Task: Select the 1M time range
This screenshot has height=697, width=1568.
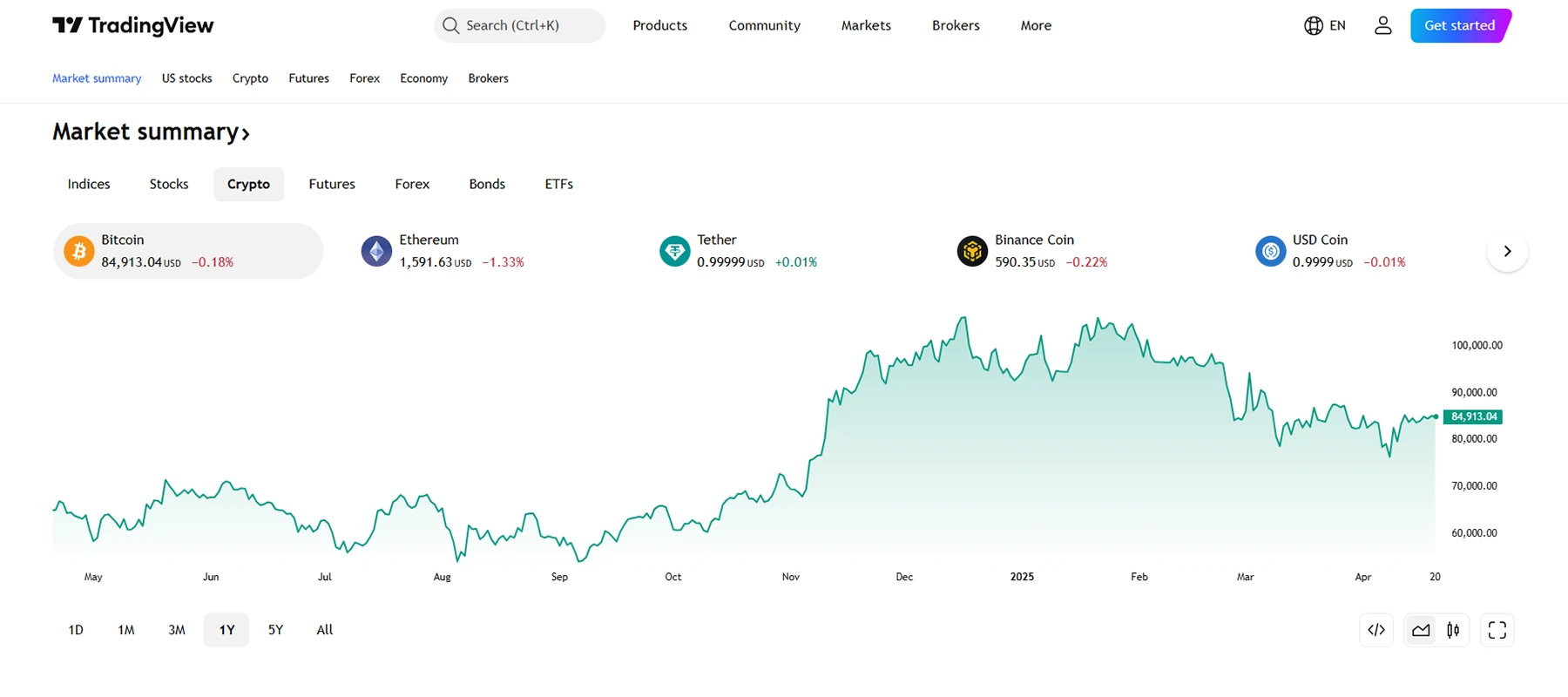Action: coord(126,630)
